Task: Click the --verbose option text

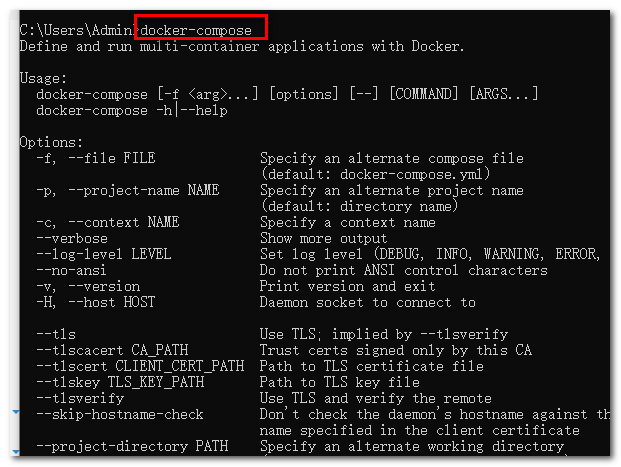Action: 72,238
